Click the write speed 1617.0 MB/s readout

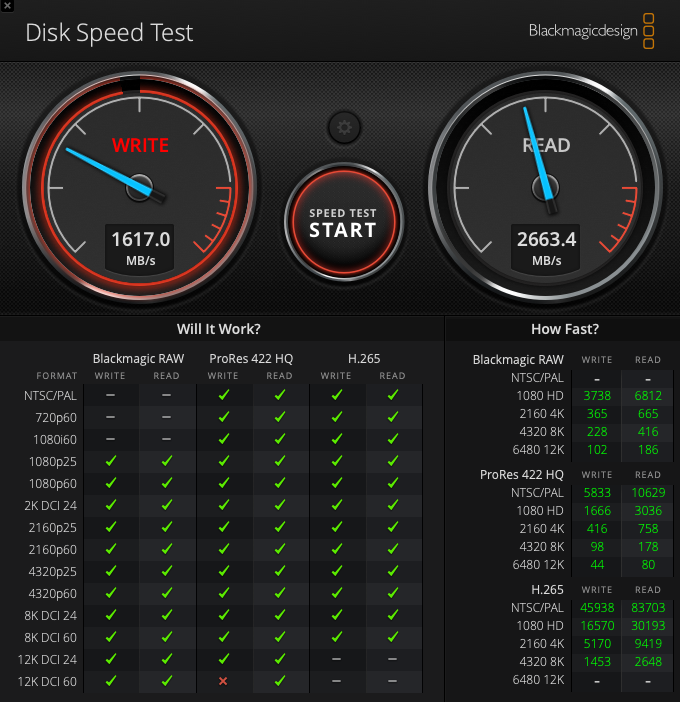point(140,248)
